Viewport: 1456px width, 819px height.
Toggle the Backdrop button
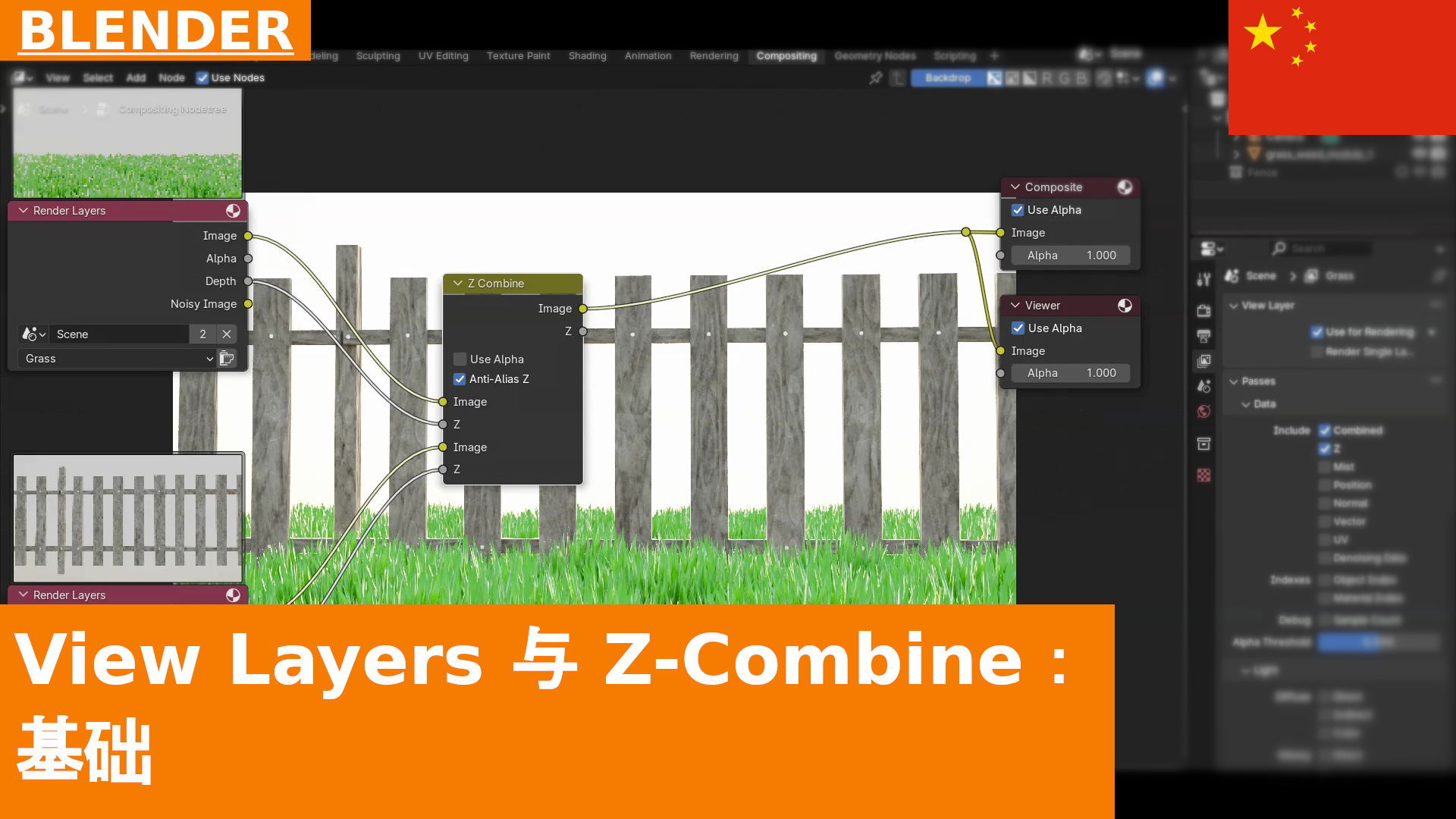click(x=947, y=78)
